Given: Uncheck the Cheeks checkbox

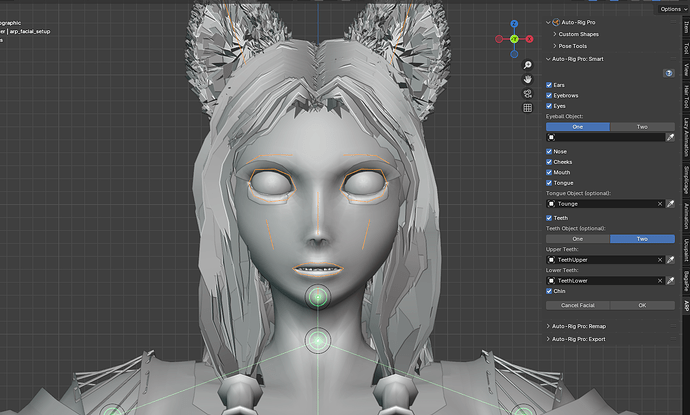Looking at the screenshot, I should [549, 162].
